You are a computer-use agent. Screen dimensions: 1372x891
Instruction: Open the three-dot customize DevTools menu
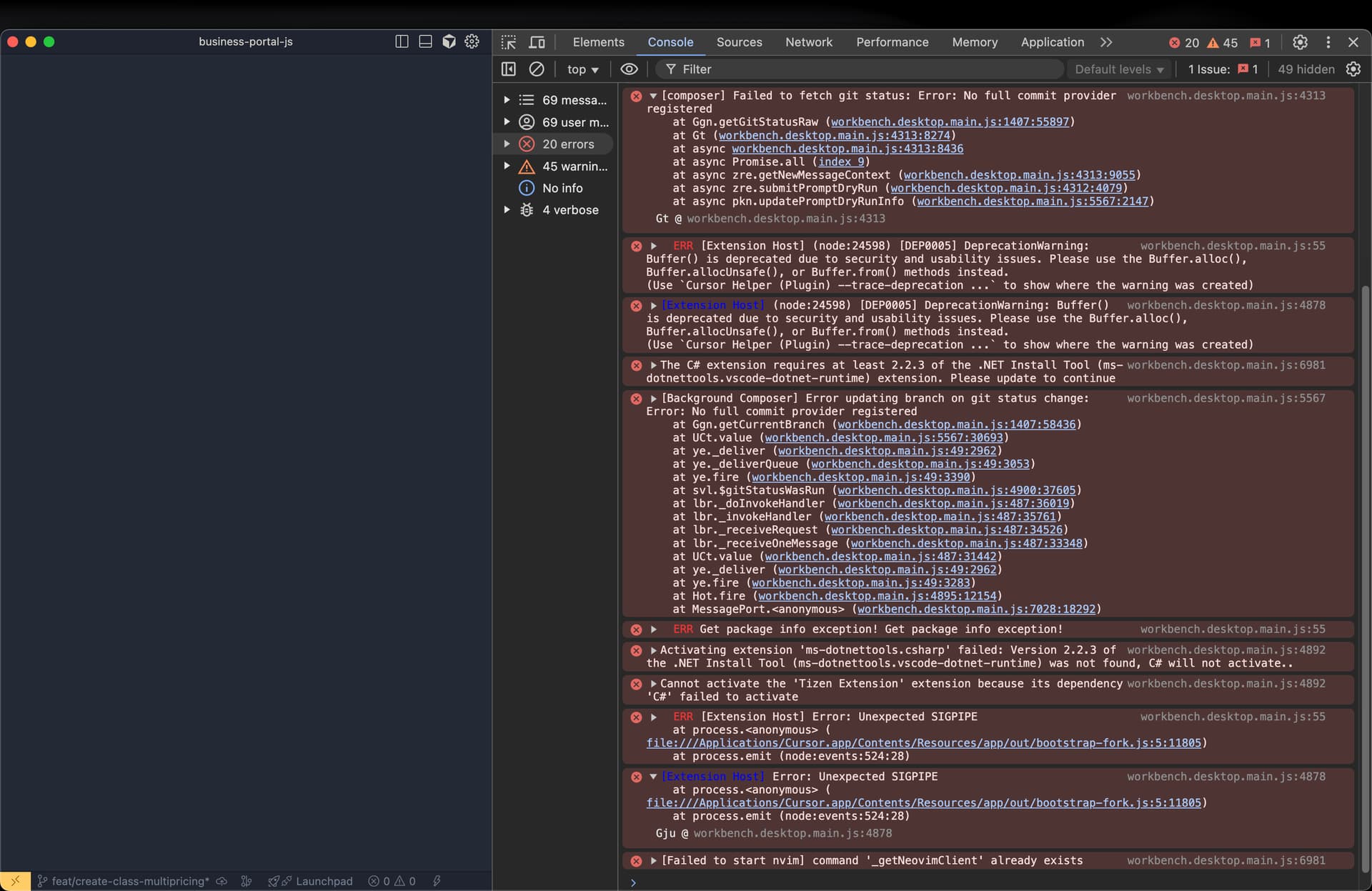tap(1328, 42)
